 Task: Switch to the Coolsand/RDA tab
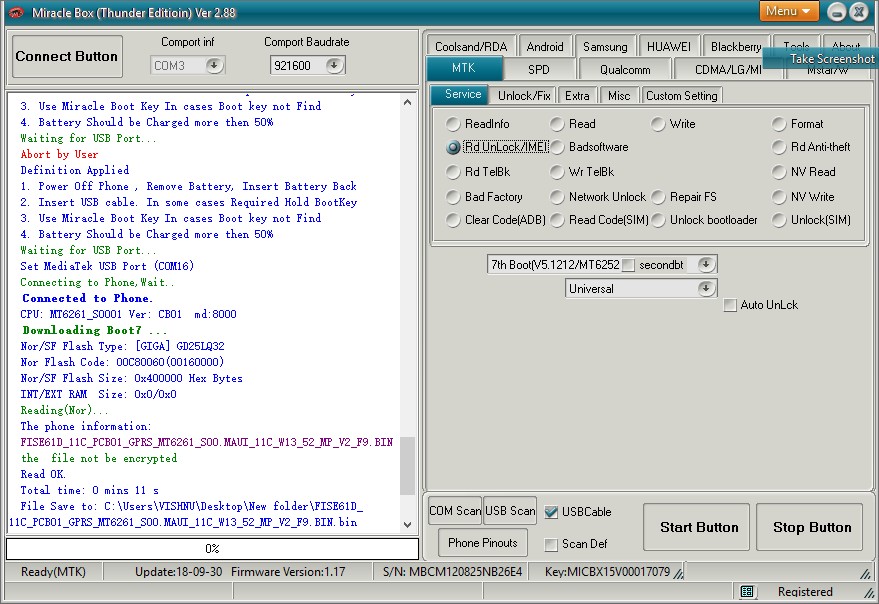pyautogui.click(x=471, y=47)
